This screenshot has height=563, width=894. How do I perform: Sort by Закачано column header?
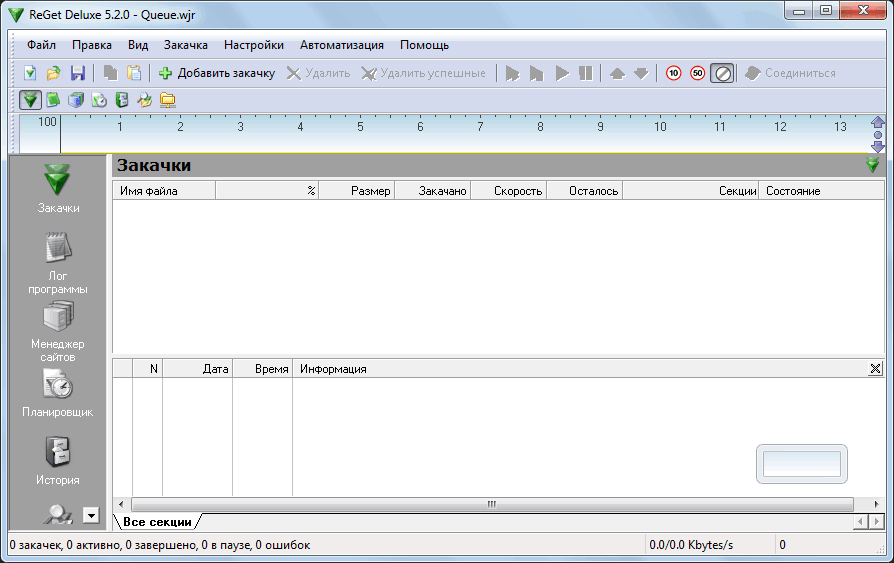[x=433, y=191]
